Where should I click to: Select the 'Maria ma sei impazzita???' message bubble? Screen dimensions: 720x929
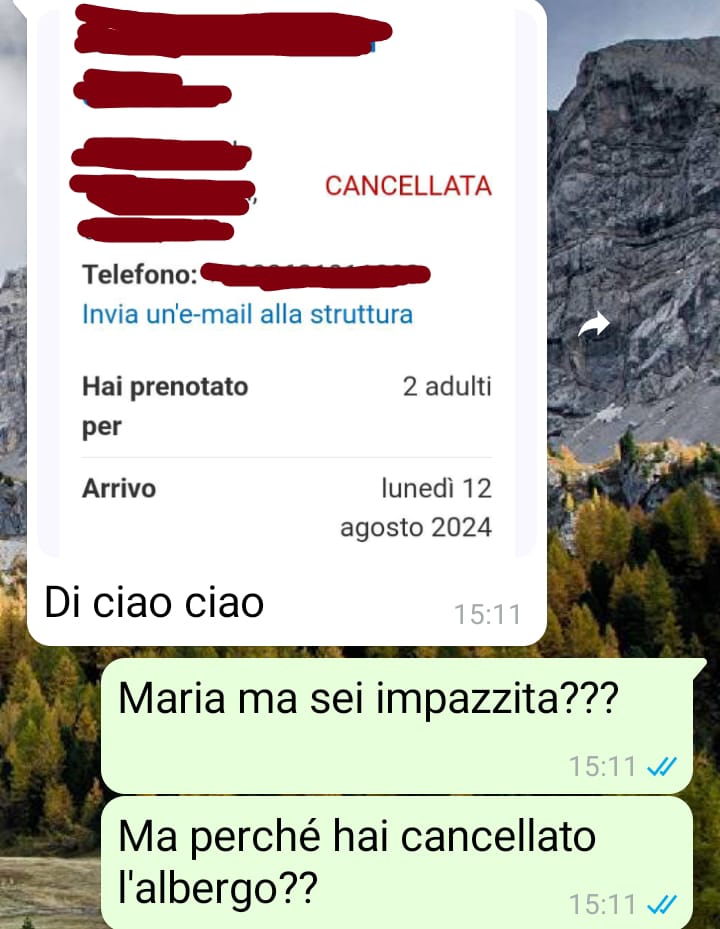point(397,726)
